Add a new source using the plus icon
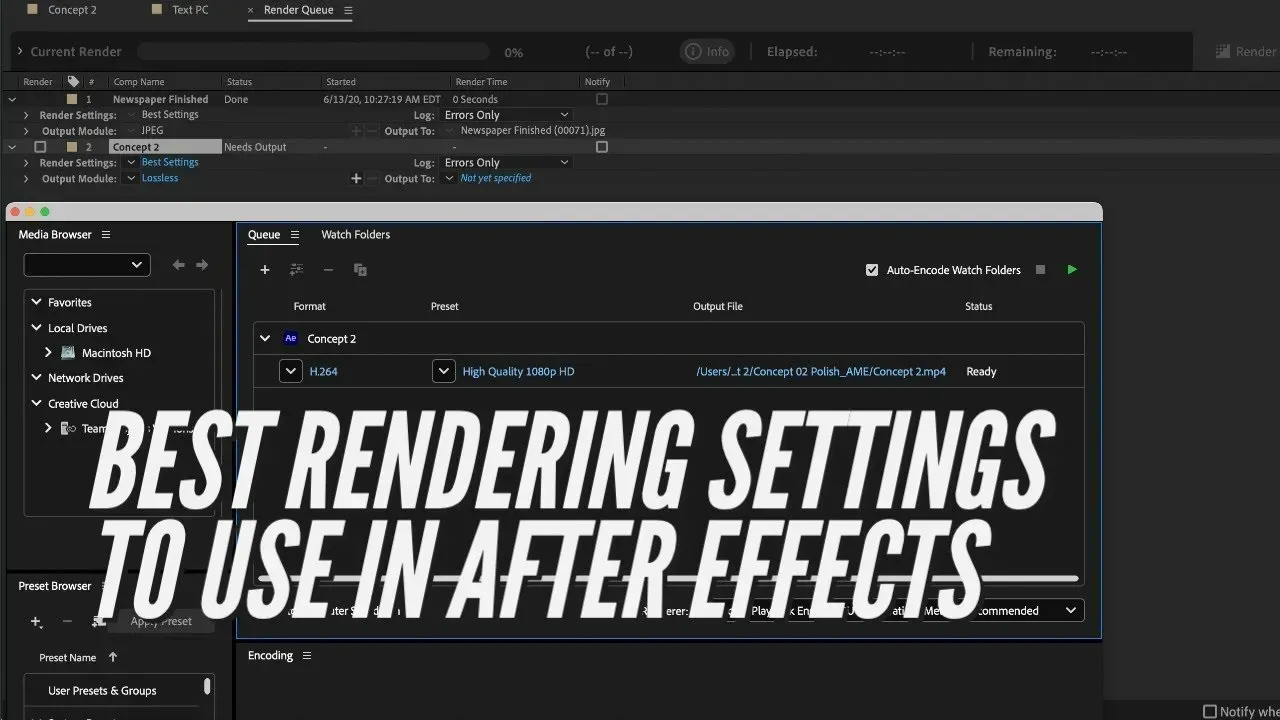 tap(264, 269)
